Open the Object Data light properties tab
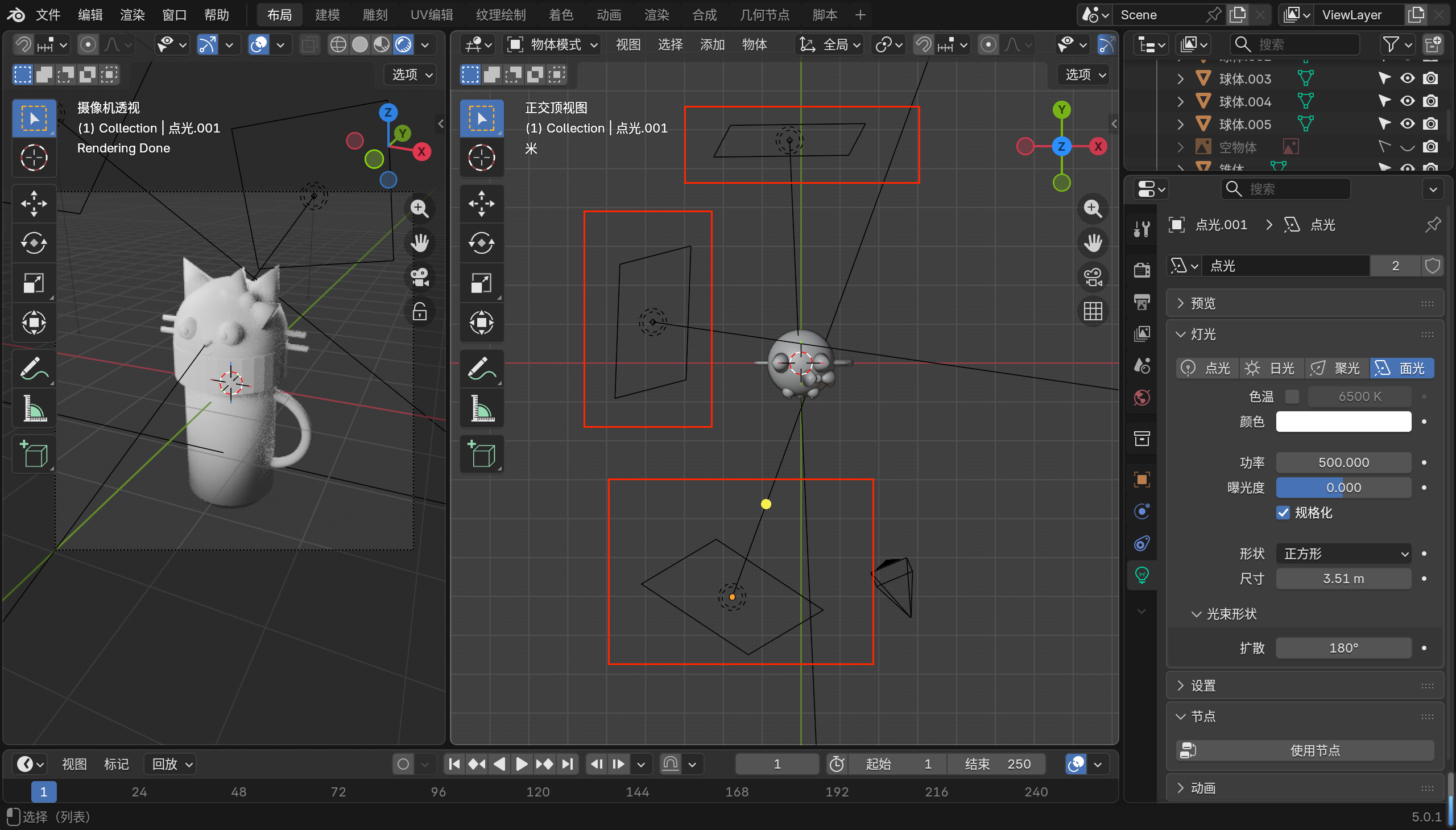The height and width of the screenshot is (830, 1456). coord(1141,575)
